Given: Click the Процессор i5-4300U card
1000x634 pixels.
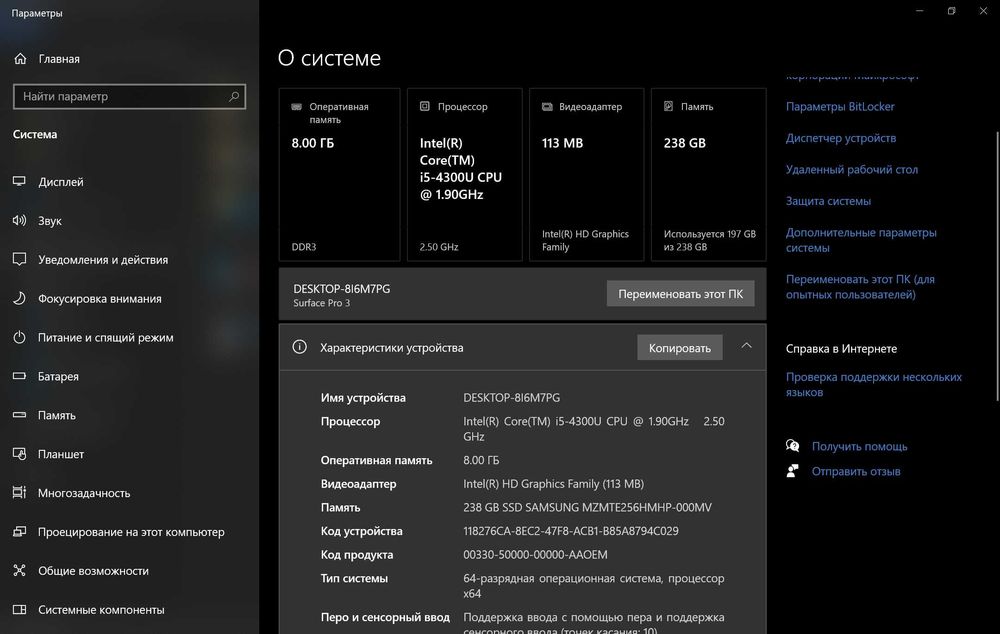Looking at the screenshot, I should click(x=465, y=175).
